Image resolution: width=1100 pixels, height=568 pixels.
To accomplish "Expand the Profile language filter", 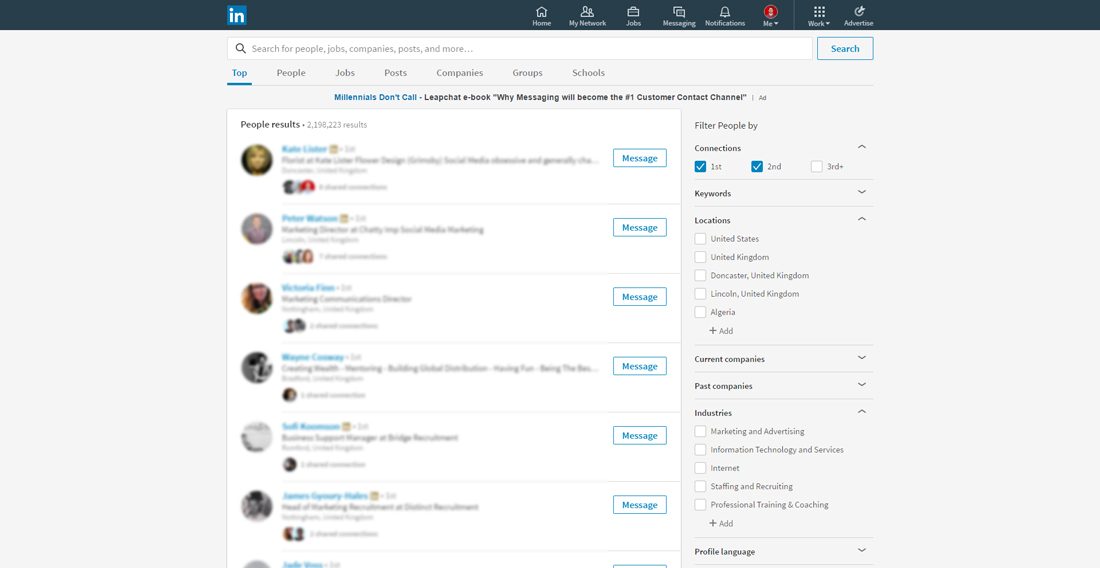I will [x=862, y=550].
